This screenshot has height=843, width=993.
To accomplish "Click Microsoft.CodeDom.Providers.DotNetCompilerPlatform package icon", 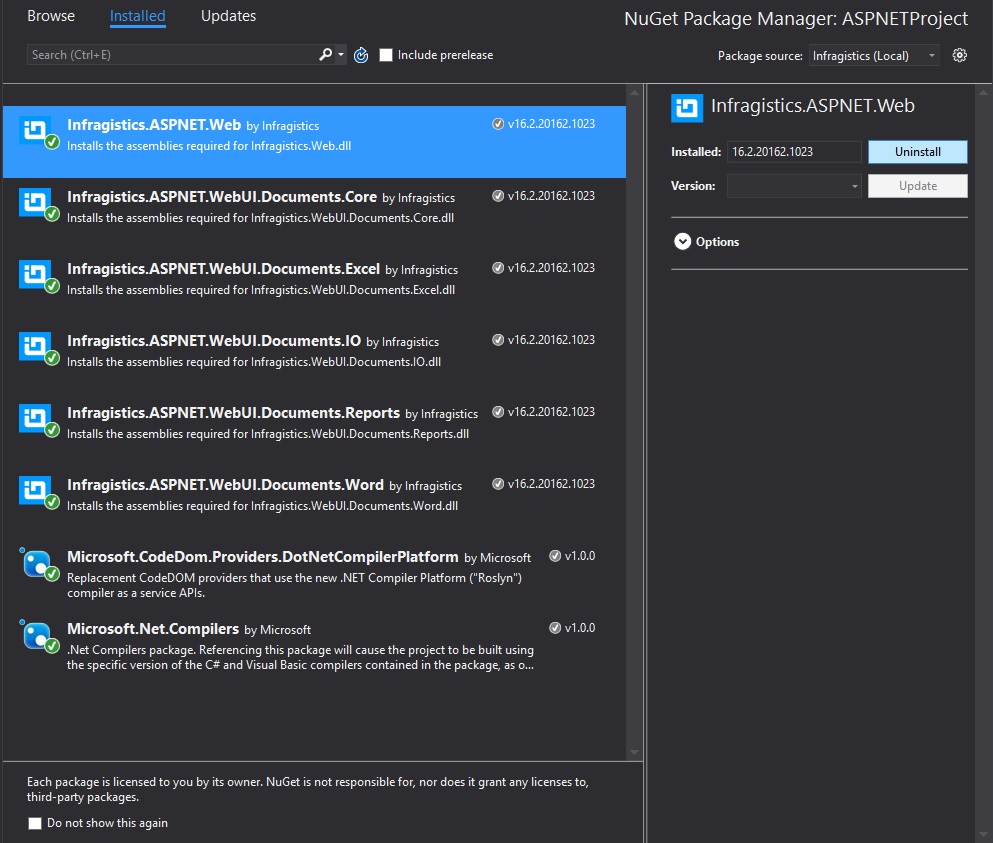I will (36, 563).
